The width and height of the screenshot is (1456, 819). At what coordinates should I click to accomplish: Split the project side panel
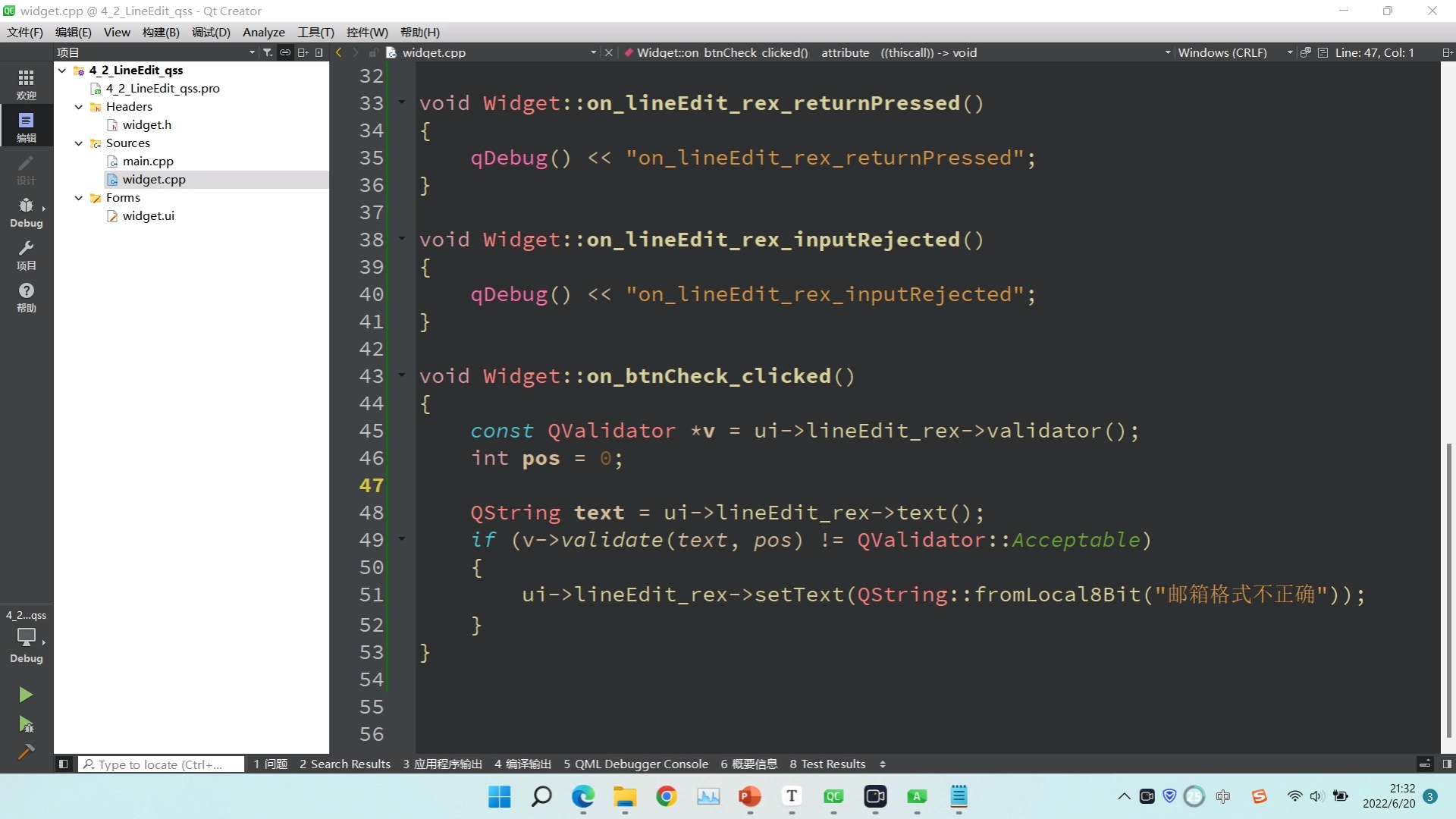point(303,52)
